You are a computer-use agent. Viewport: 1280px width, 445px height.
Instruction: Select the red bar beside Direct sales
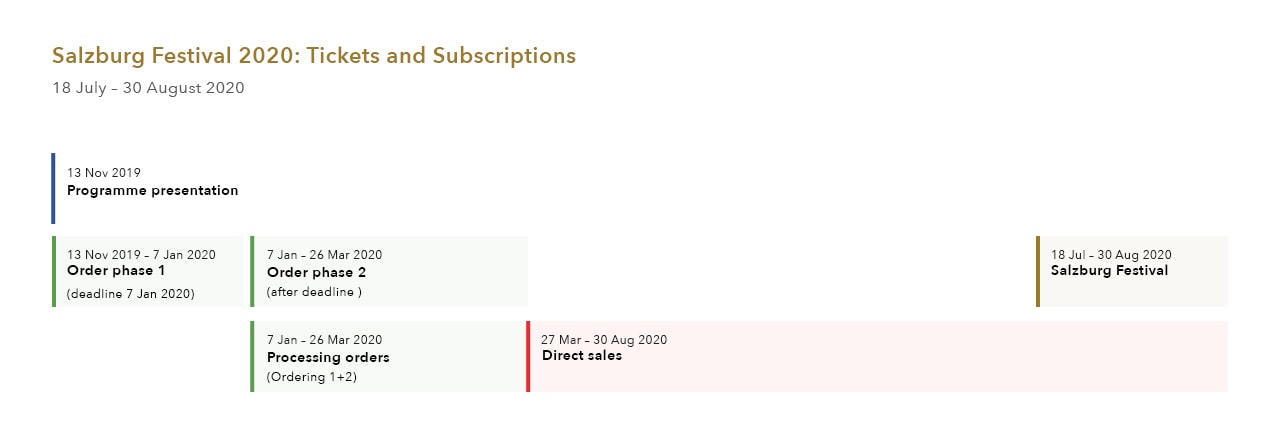[x=528, y=356]
